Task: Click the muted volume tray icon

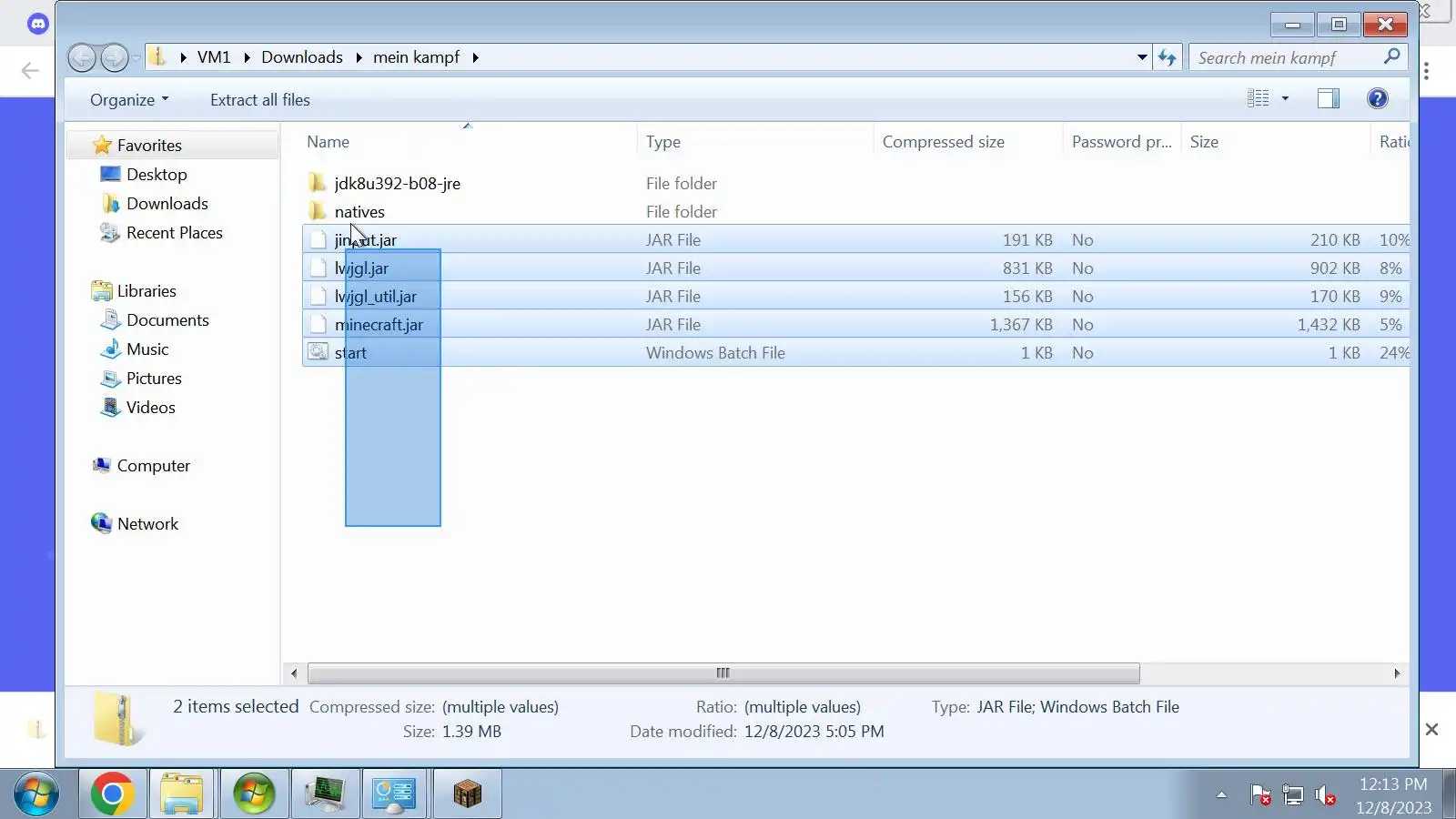Action: (x=1326, y=796)
